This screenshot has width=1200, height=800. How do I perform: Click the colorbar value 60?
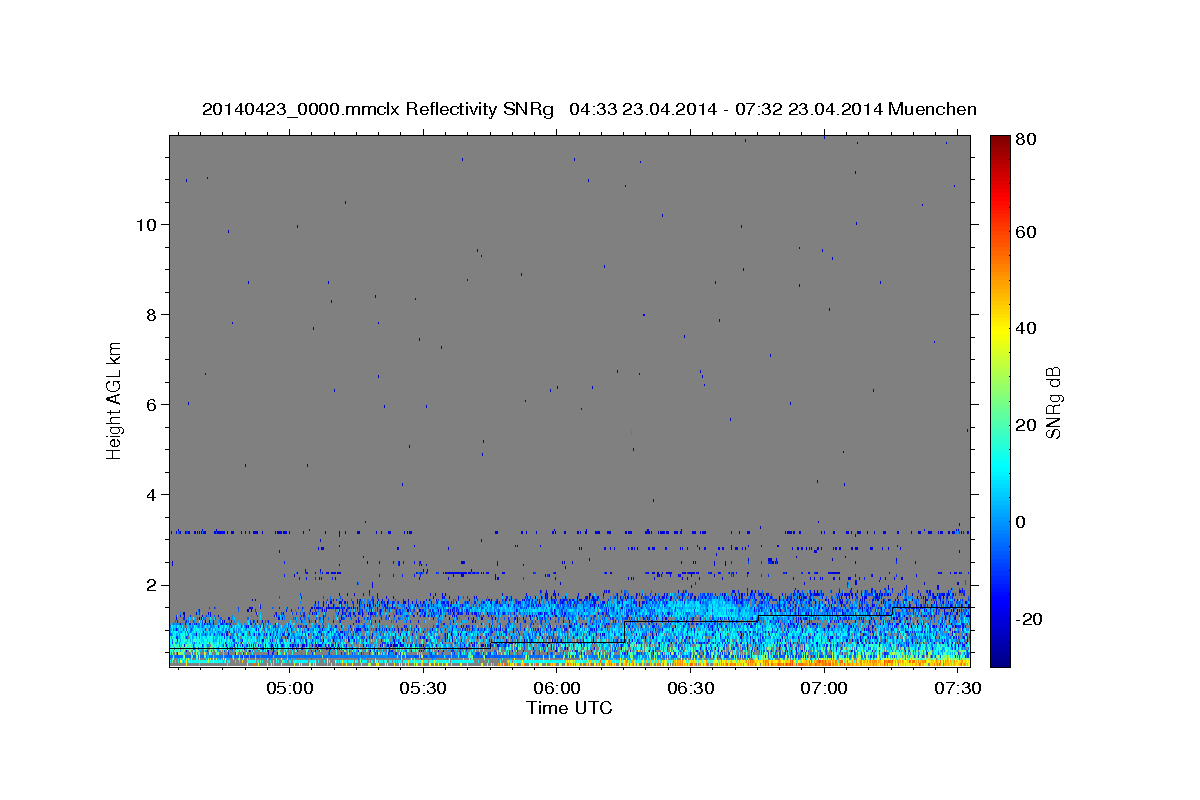coord(1025,232)
